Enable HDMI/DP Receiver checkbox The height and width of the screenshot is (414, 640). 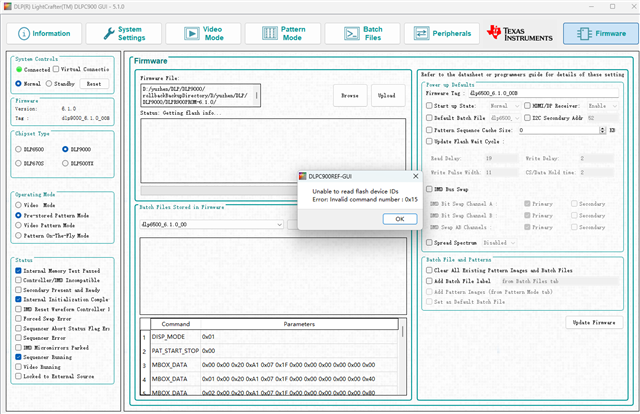coord(527,106)
